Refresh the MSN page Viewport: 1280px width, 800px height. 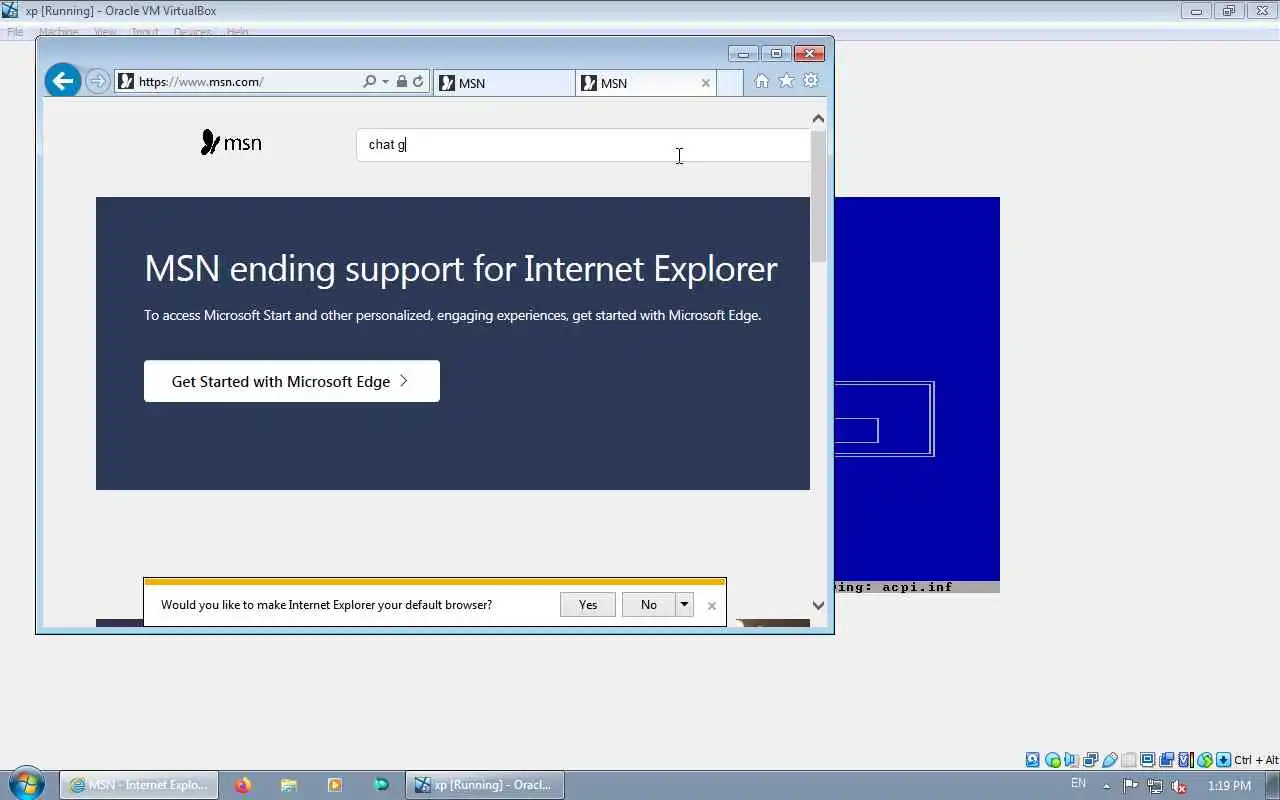click(x=418, y=82)
